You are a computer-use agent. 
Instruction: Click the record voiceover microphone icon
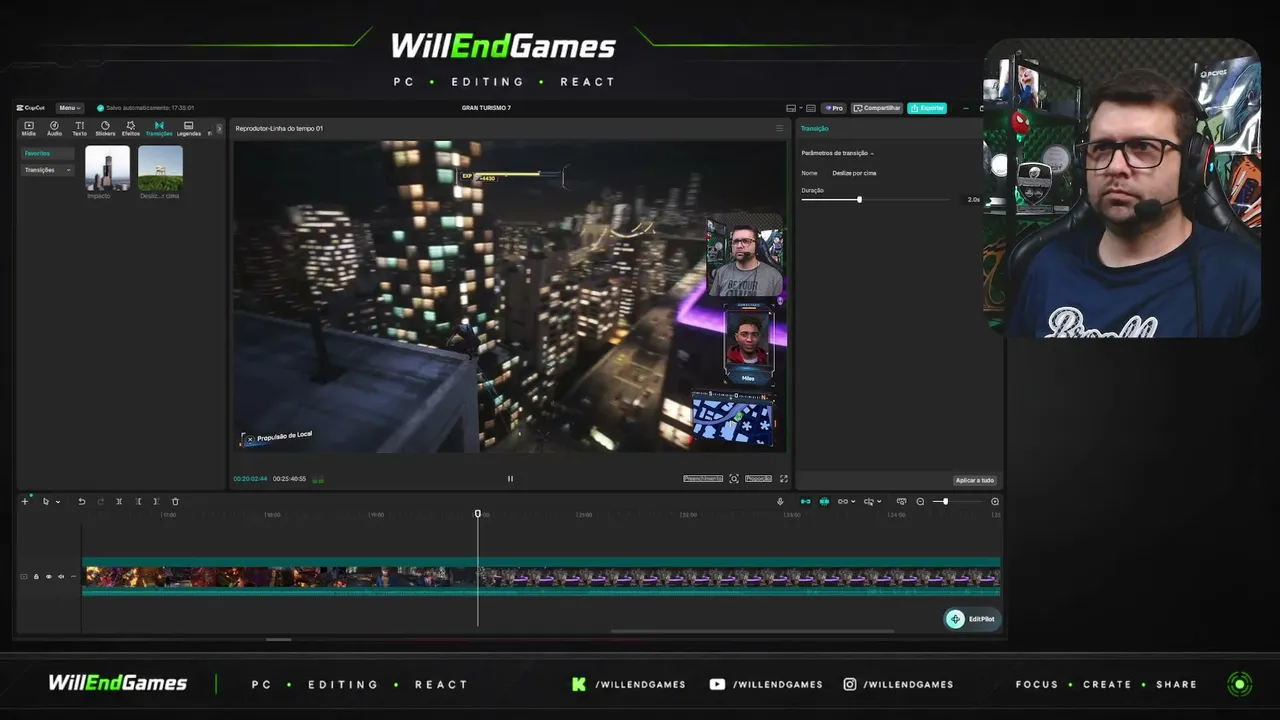click(x=780, y=501)
